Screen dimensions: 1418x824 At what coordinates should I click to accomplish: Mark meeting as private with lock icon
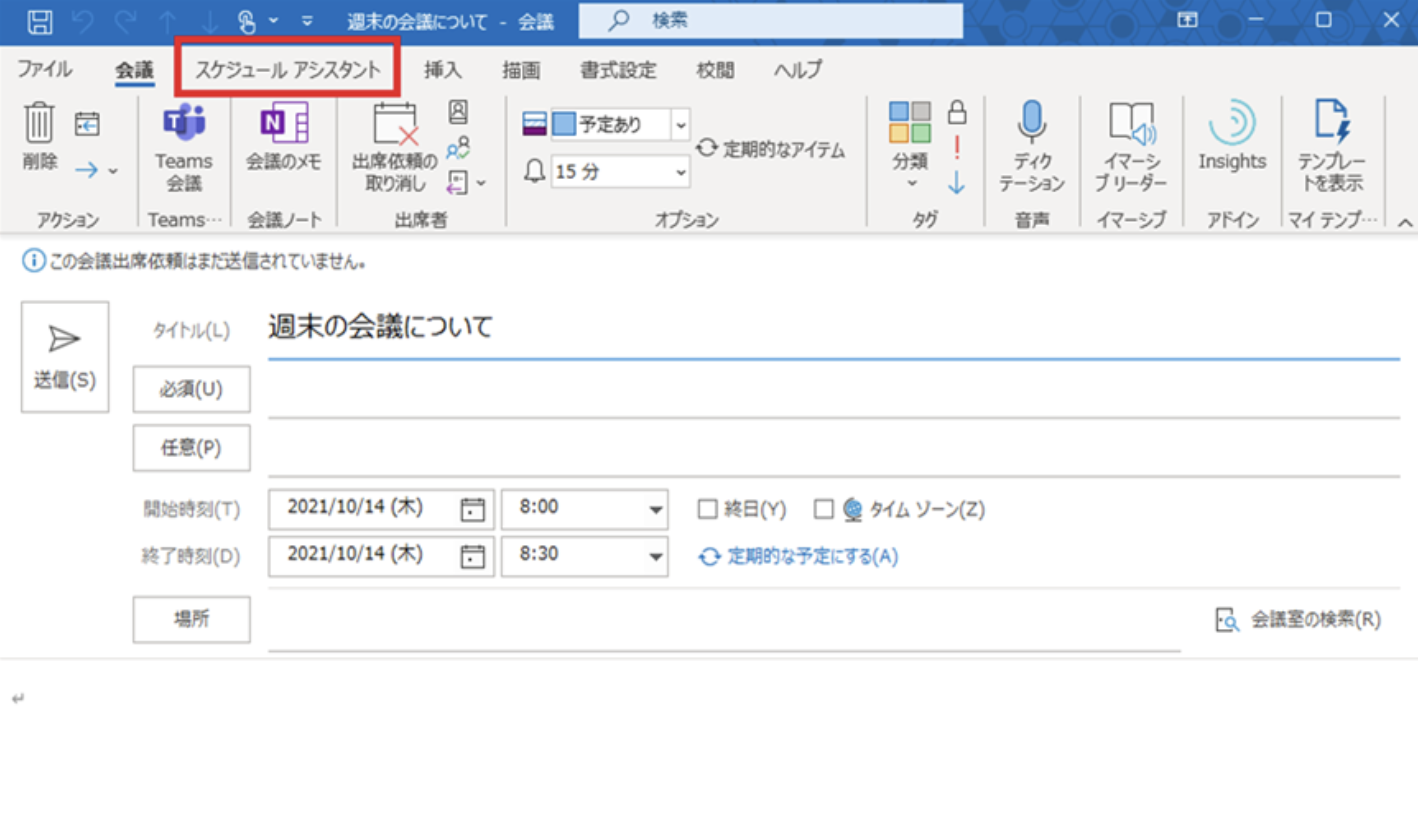957,111
